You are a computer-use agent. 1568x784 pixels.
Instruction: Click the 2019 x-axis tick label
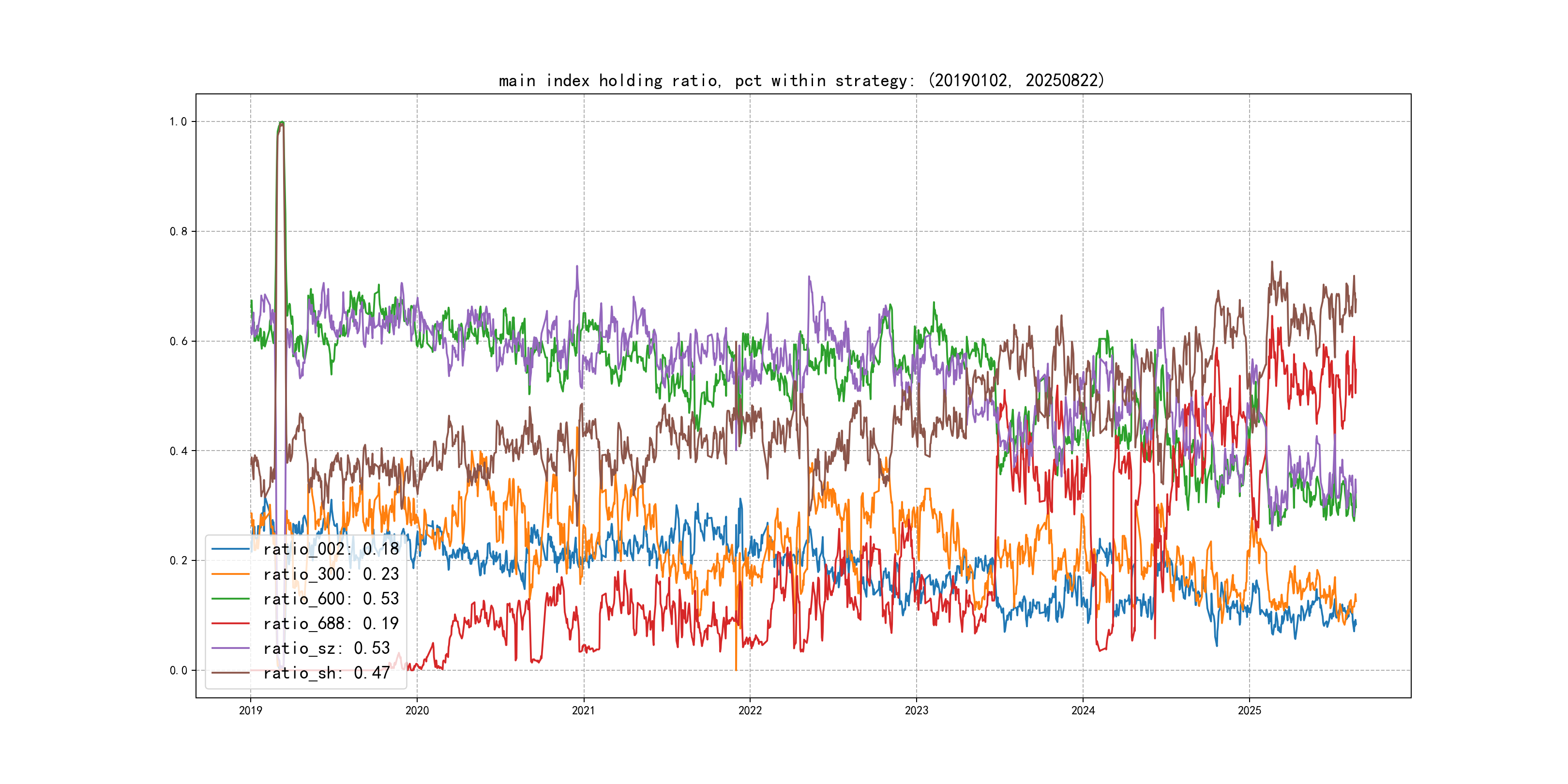tap(250, 710)
